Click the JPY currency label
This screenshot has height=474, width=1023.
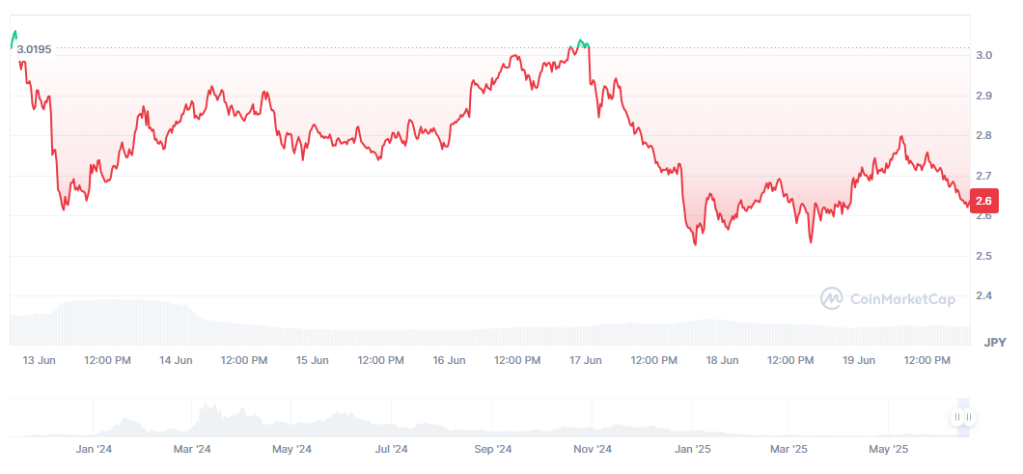(994, 342)
